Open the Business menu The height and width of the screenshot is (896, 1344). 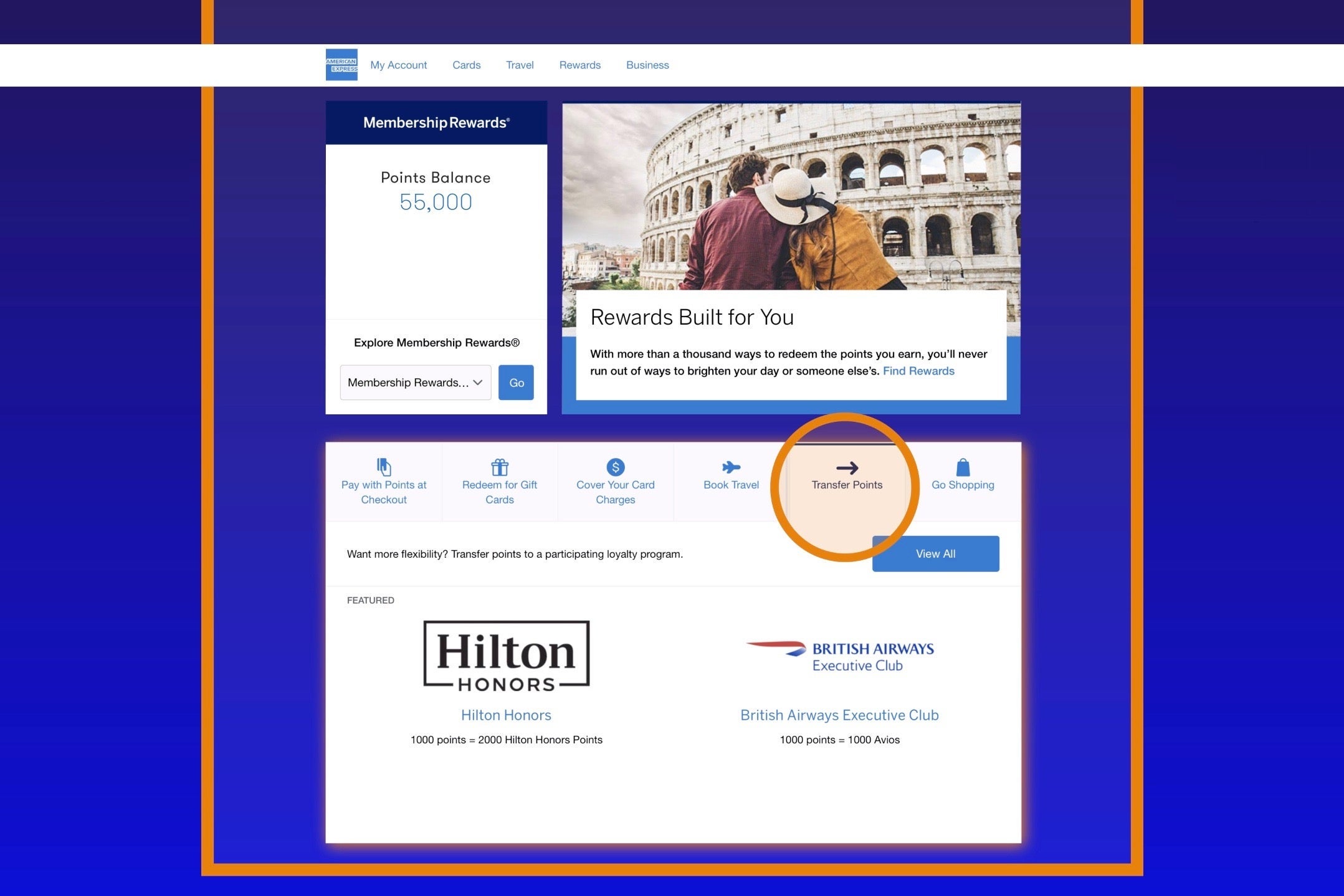point(647,65)
